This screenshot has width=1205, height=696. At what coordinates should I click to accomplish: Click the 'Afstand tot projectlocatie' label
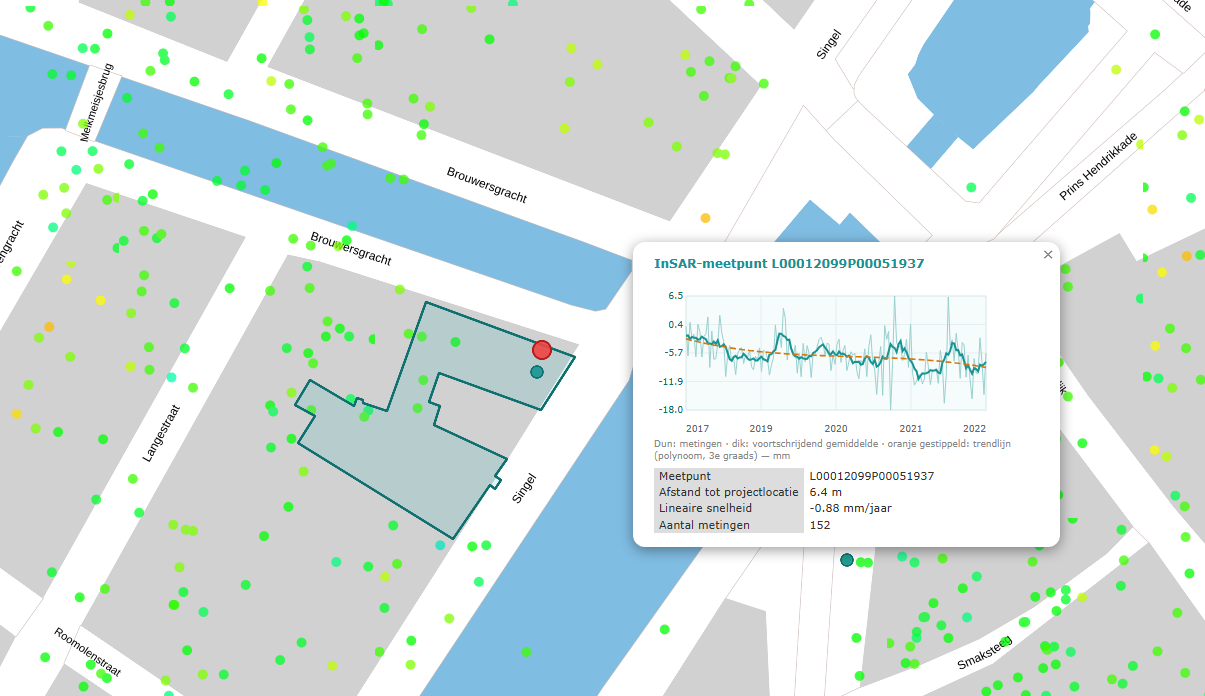729,492
